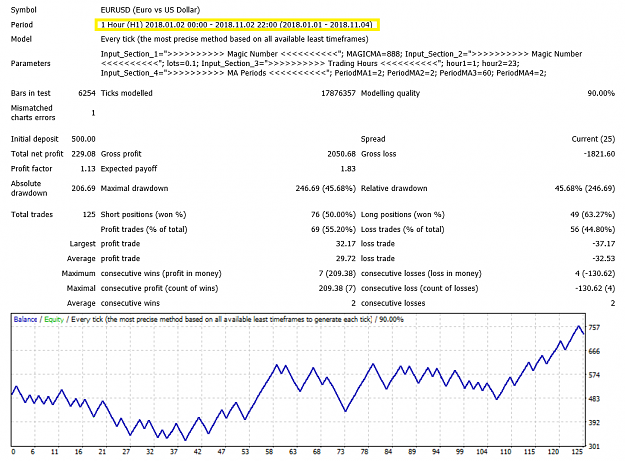Select the Total trades value 125
This screenshot has width=625, height=461.
click(89, 215)
